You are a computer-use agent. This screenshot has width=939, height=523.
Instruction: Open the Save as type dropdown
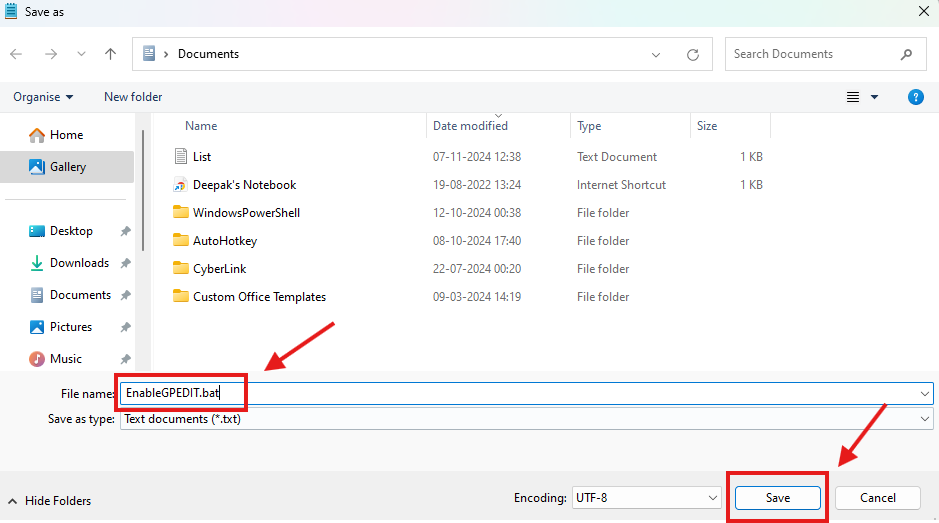click(x=526, y=419)
